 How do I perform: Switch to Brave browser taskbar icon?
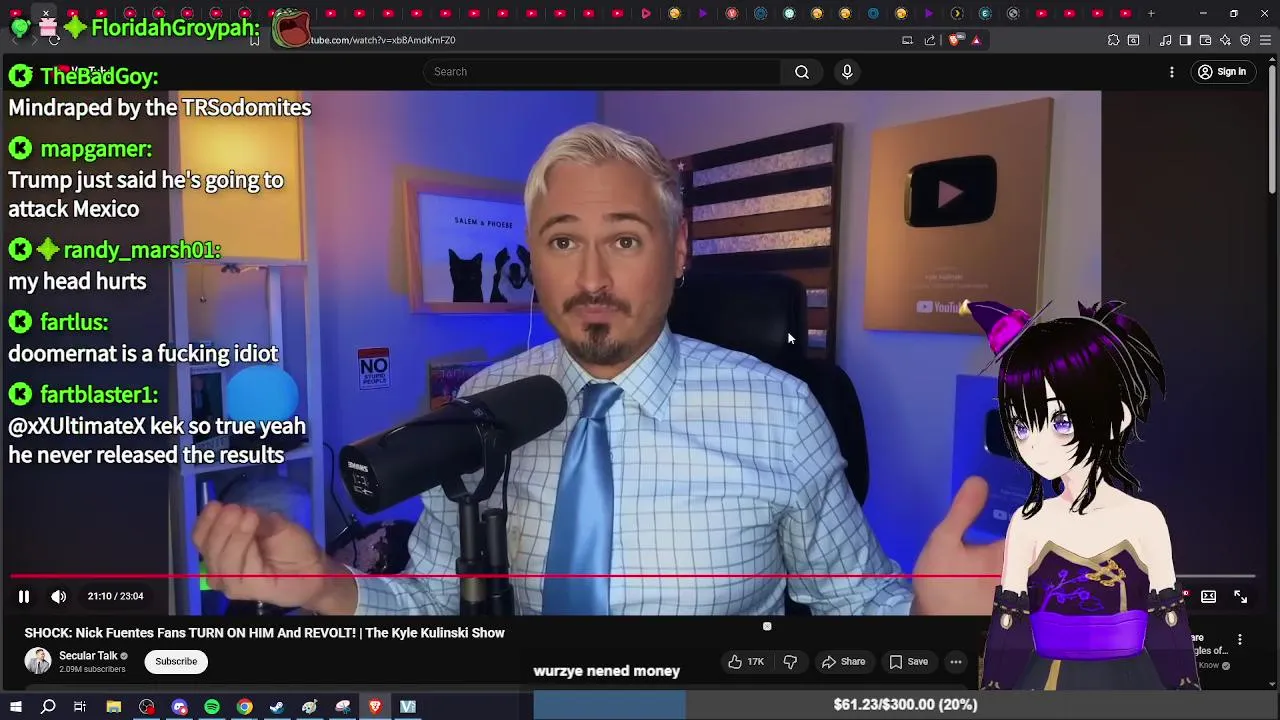[375, 707]
